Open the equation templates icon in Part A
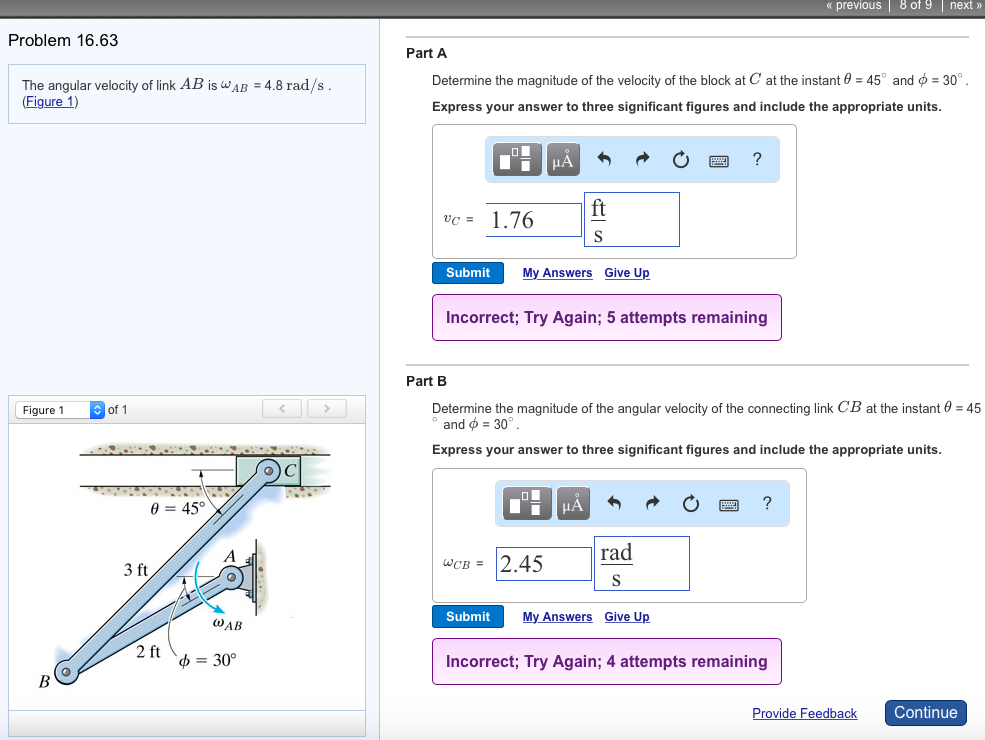 click(516, 159)
